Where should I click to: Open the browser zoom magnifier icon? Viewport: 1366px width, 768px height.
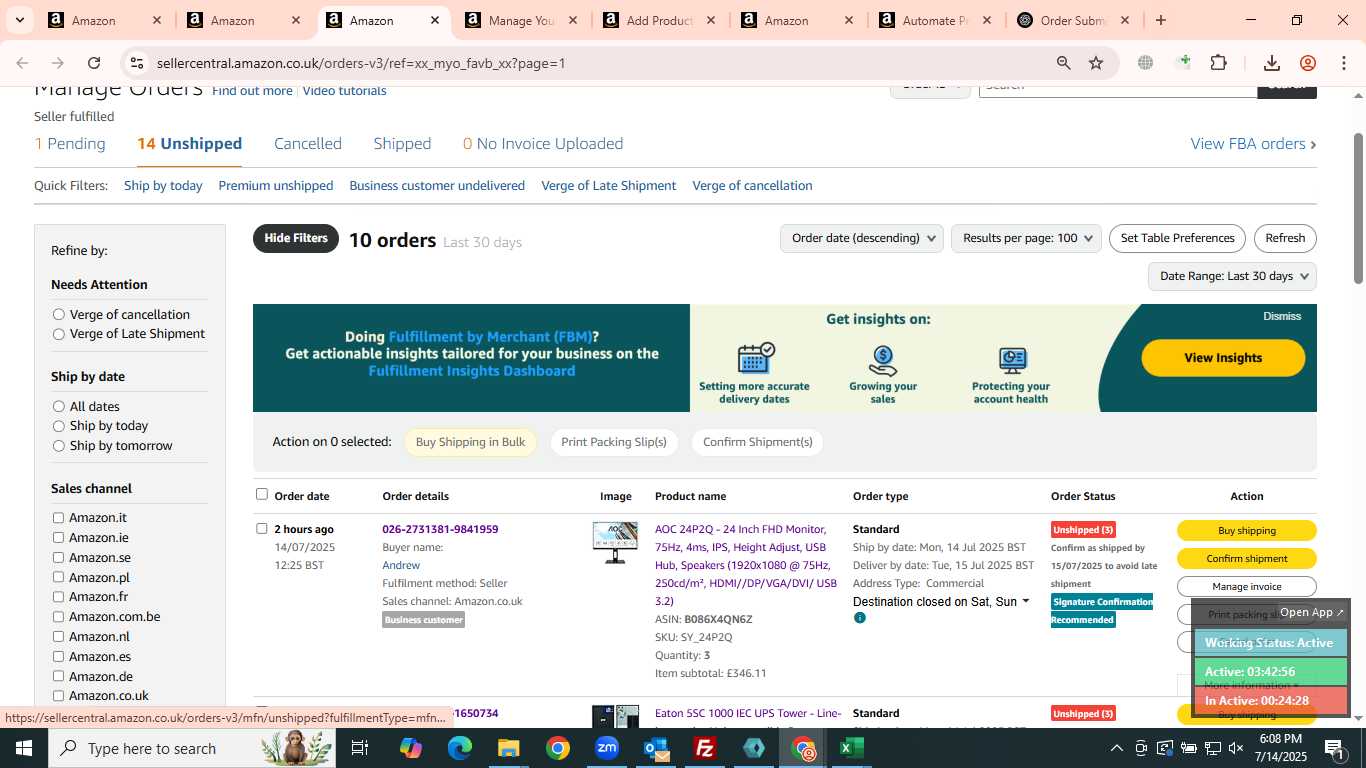click(1064, 63)
